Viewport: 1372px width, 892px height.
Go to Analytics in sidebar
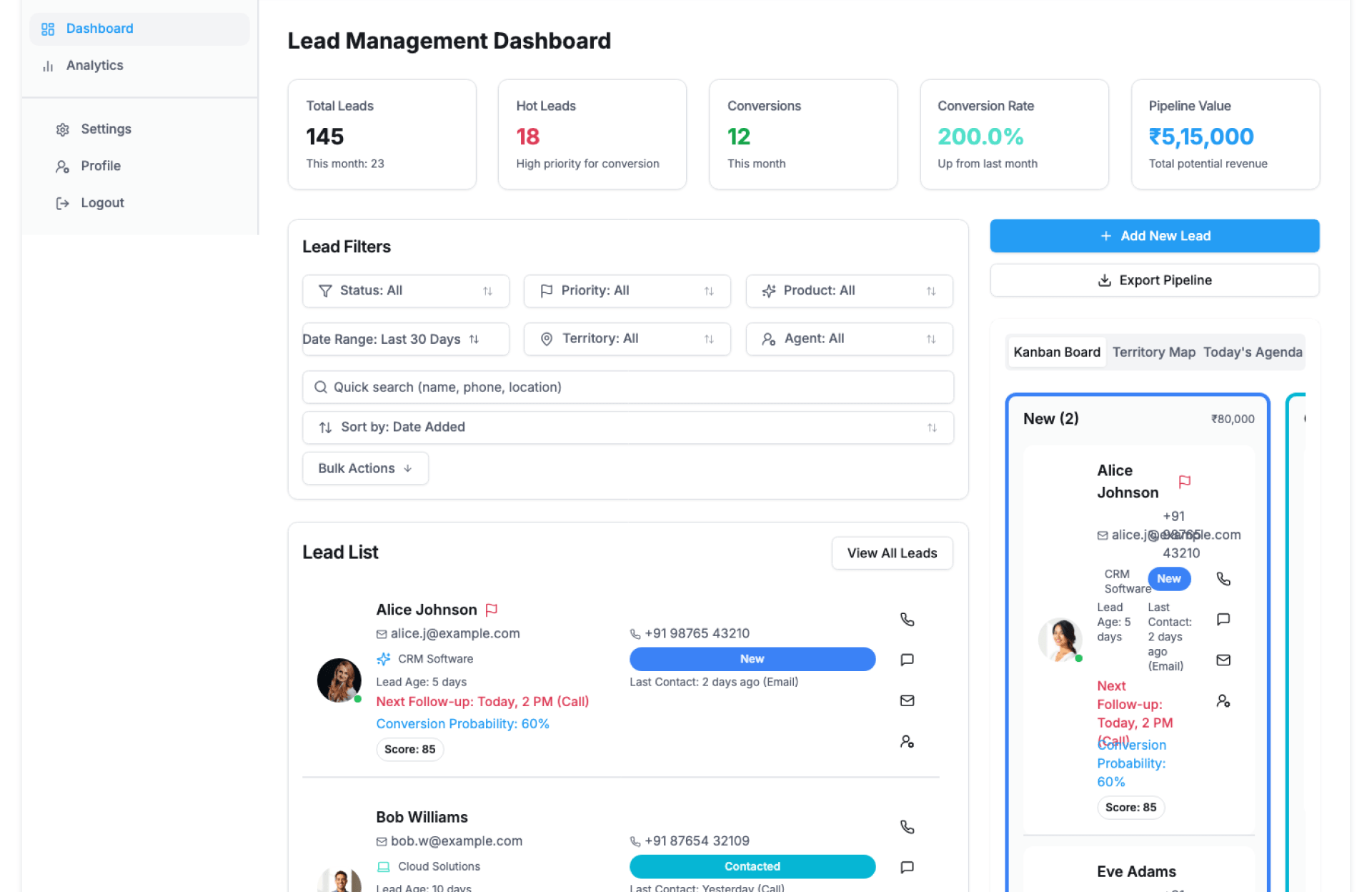click(x=94, y=65)
